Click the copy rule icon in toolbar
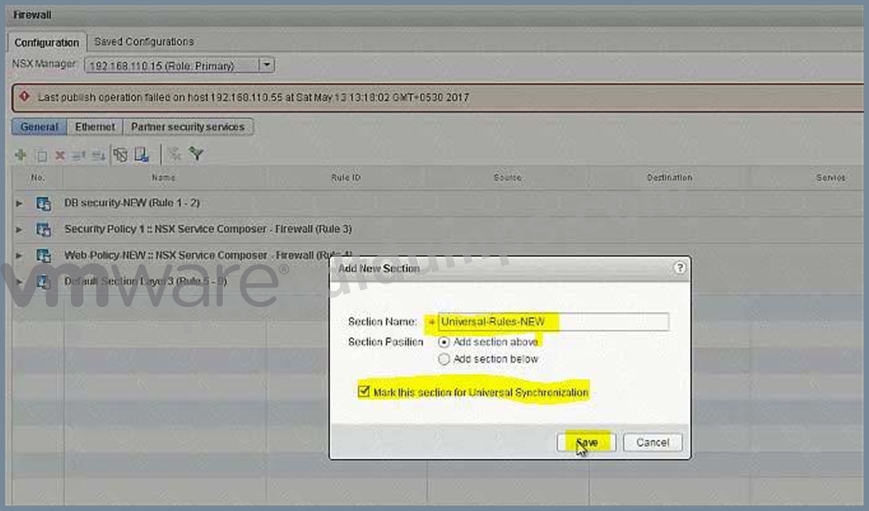The height and width of the screenshot is (511, 869). click(41, 156)
